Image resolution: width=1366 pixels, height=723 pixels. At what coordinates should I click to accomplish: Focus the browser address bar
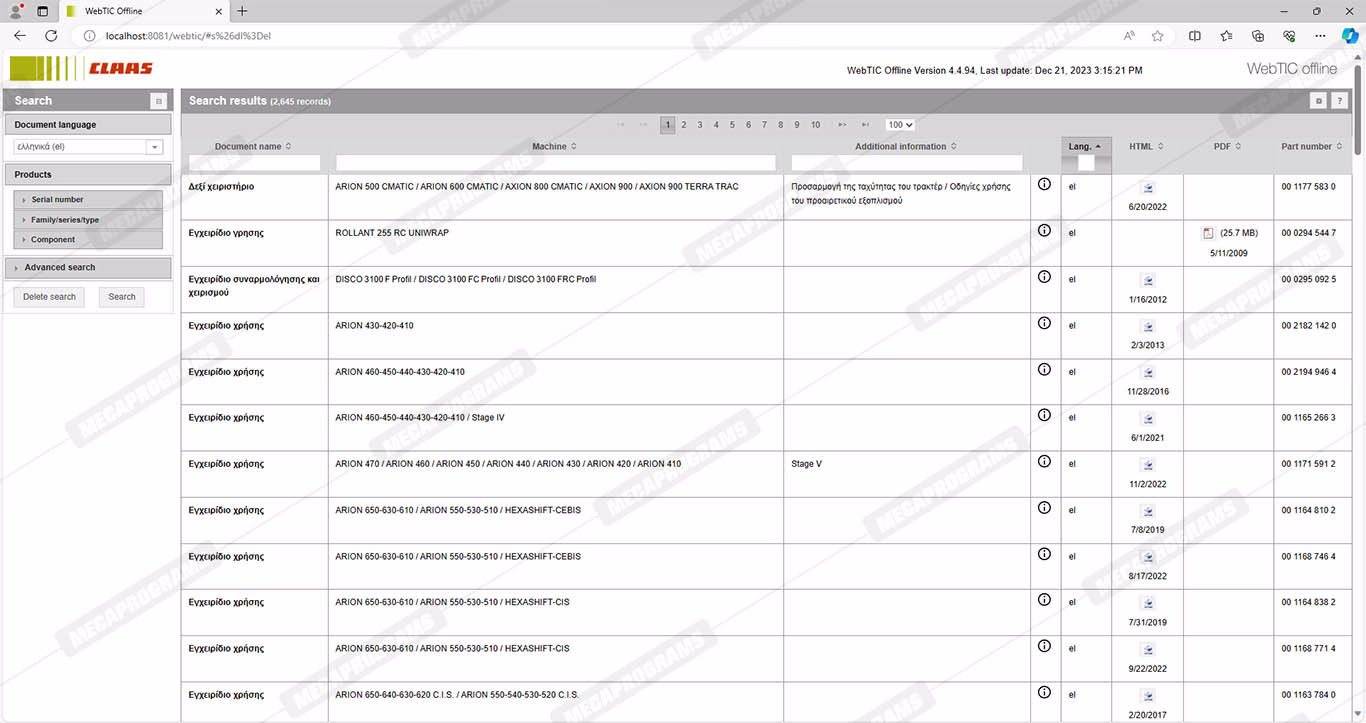tap(600, 35)
